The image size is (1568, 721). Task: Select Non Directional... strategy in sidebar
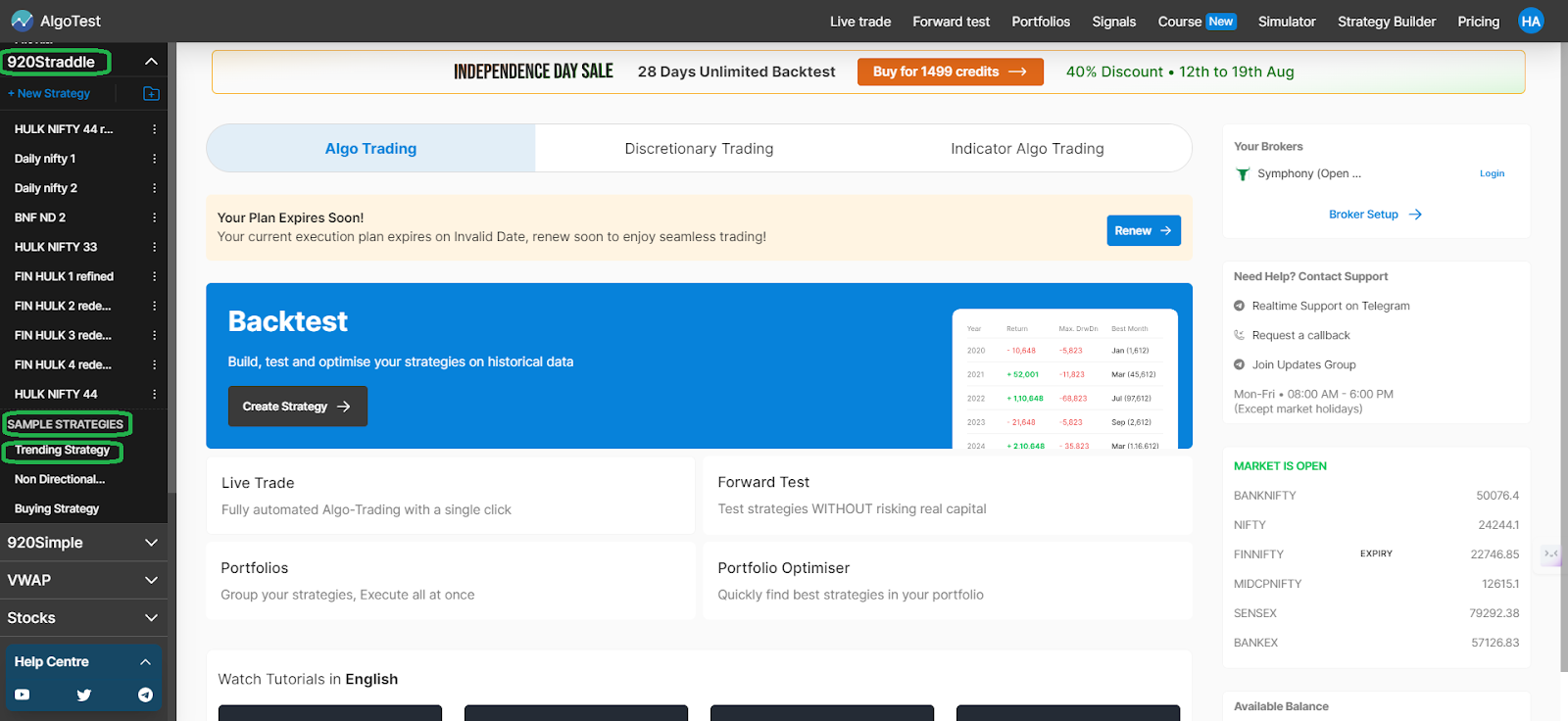60,479
